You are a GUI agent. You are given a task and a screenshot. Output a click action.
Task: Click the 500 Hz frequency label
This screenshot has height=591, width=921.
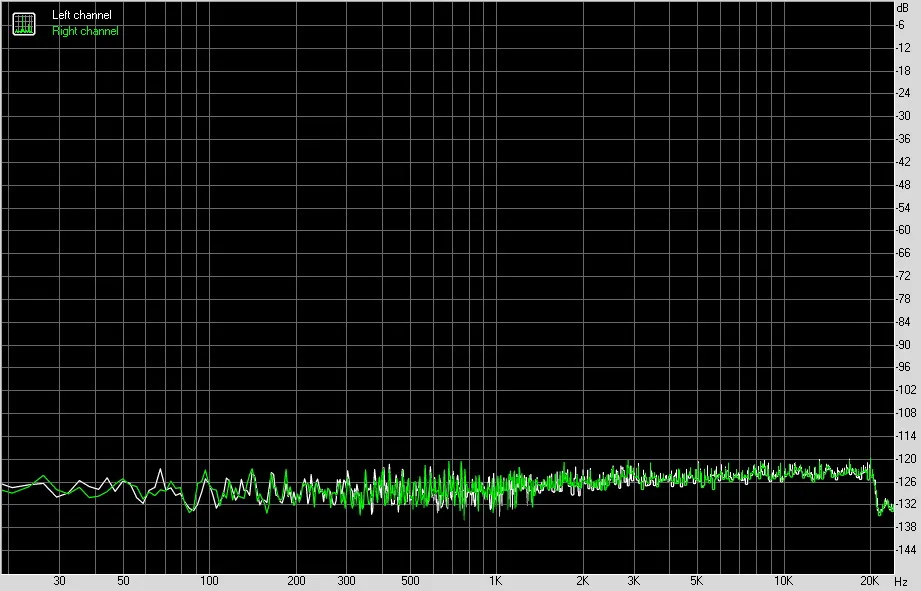click(410, 581)
